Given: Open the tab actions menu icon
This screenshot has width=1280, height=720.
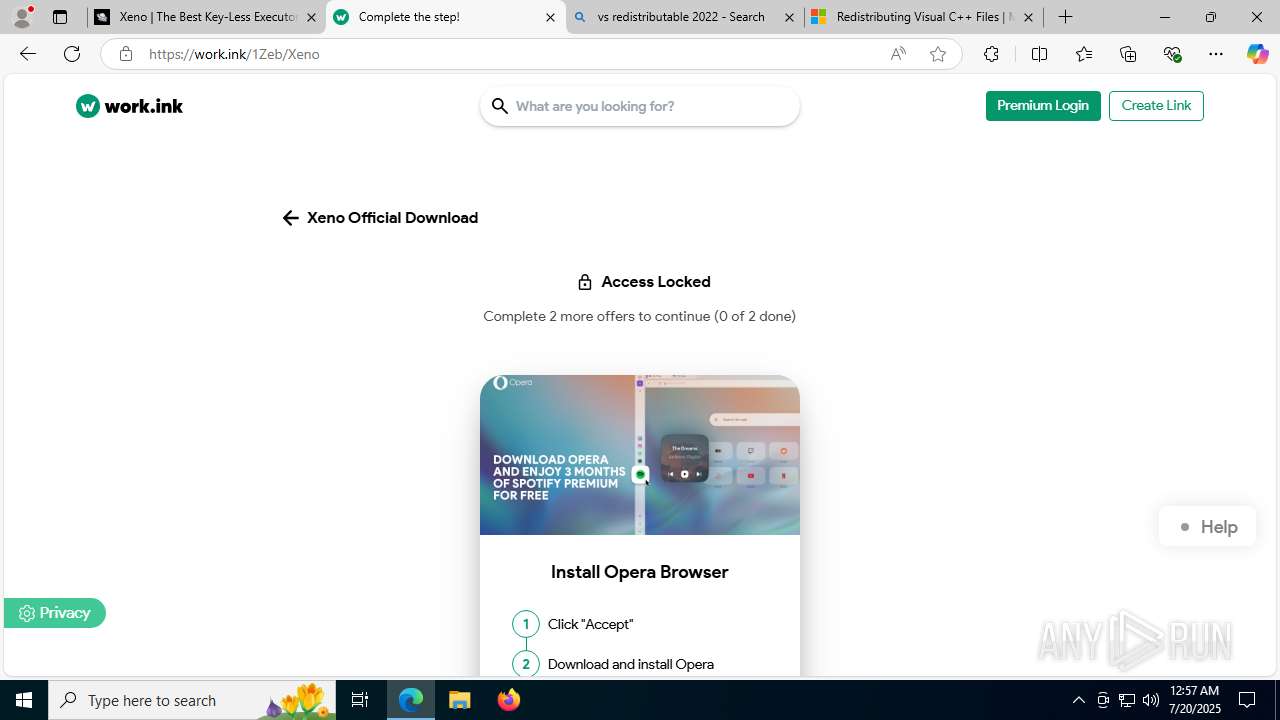Looking at the screenshot, I should (60, 17).
